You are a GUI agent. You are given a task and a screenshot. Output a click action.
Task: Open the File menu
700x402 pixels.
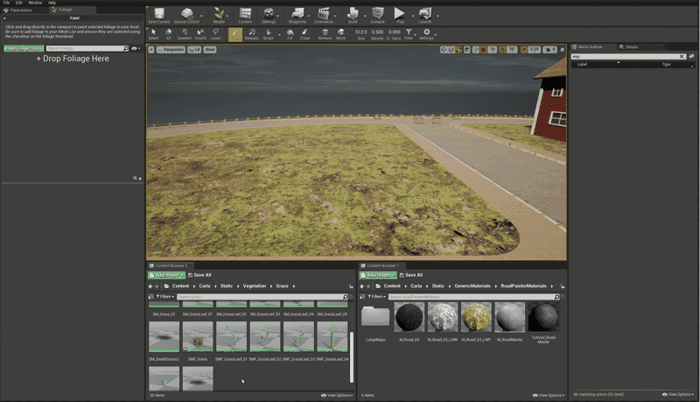point(6,3)
